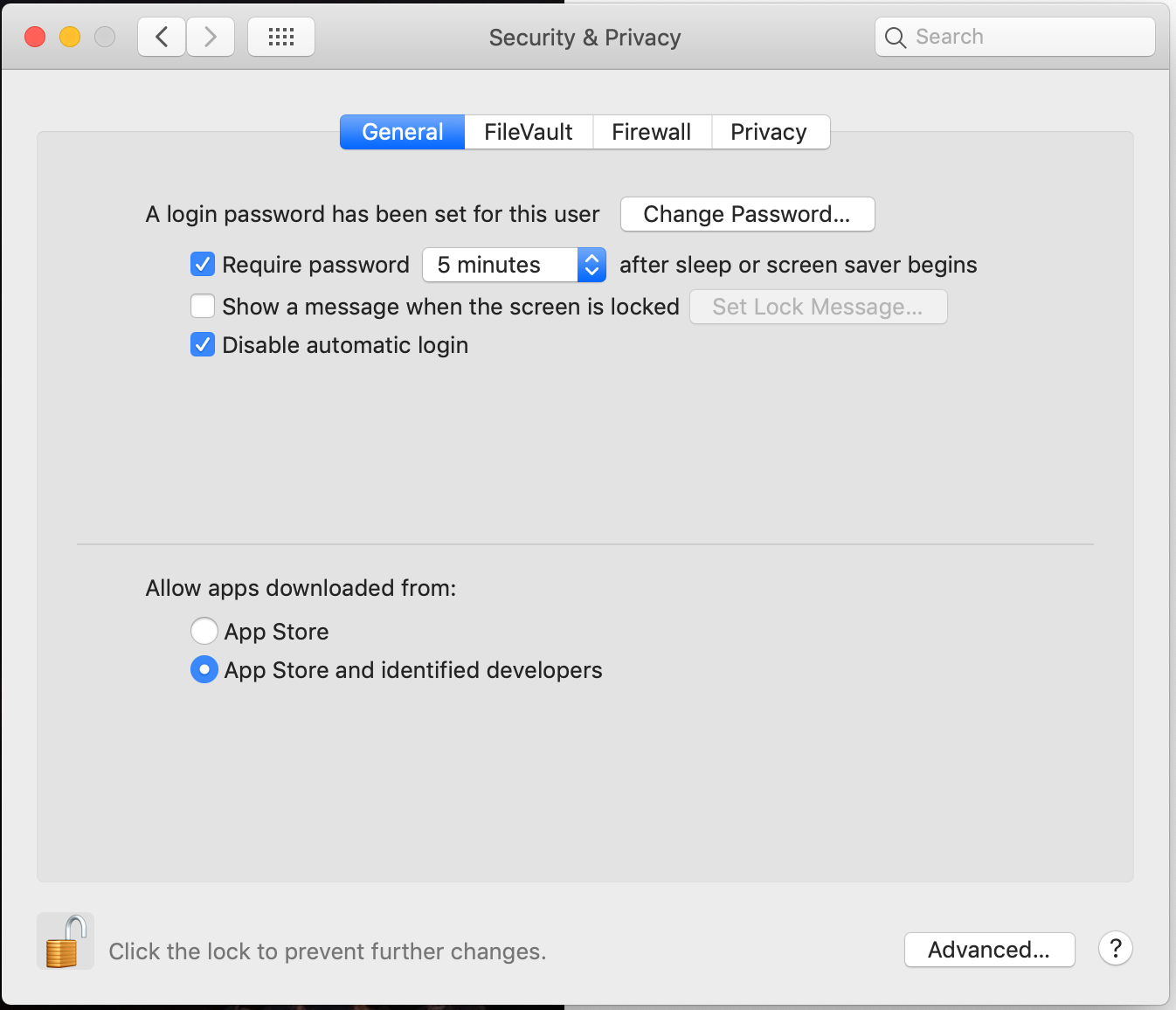Select the App Store only radio button
1176x1010 pixels.
tap(204, 631)
